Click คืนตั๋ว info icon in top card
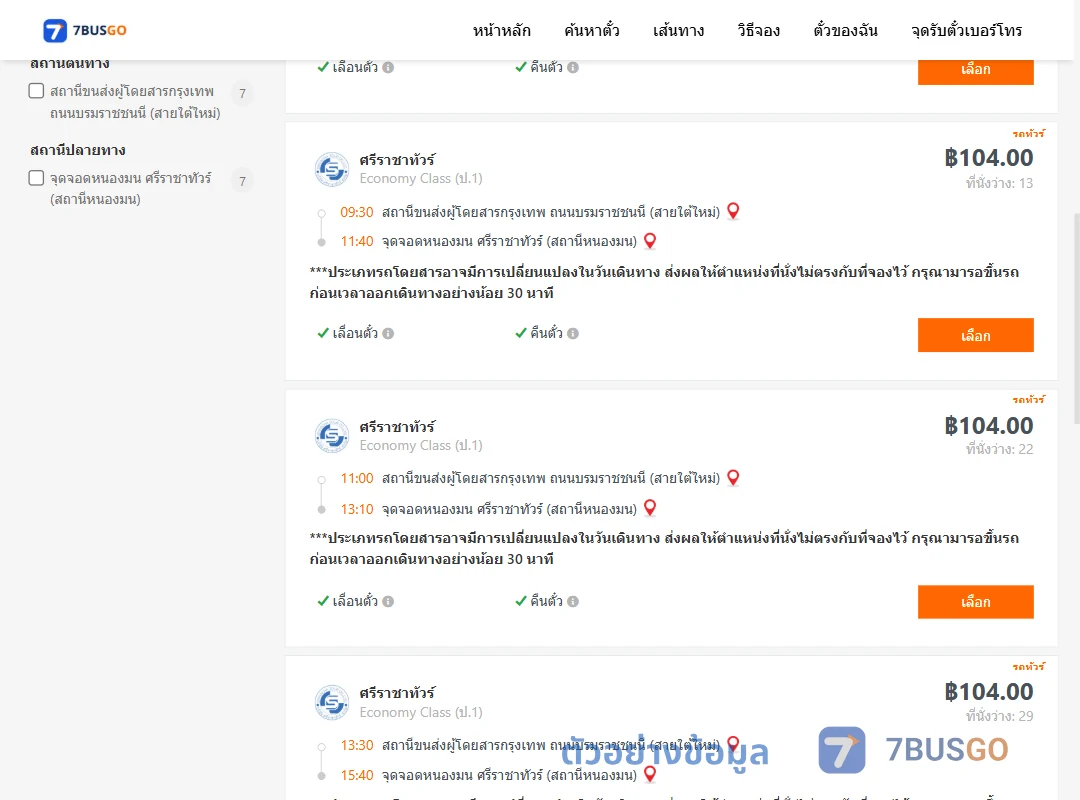This screenshot has height=800, width=1080. pos(573,68)
